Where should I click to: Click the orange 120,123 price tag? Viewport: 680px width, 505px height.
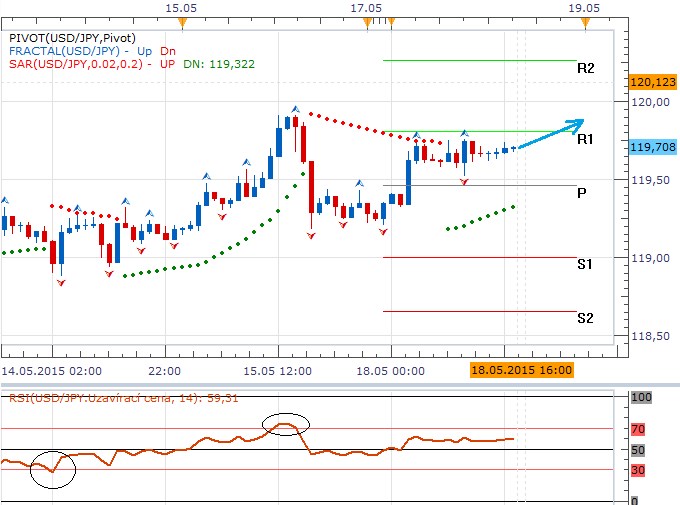pos(653,81)
